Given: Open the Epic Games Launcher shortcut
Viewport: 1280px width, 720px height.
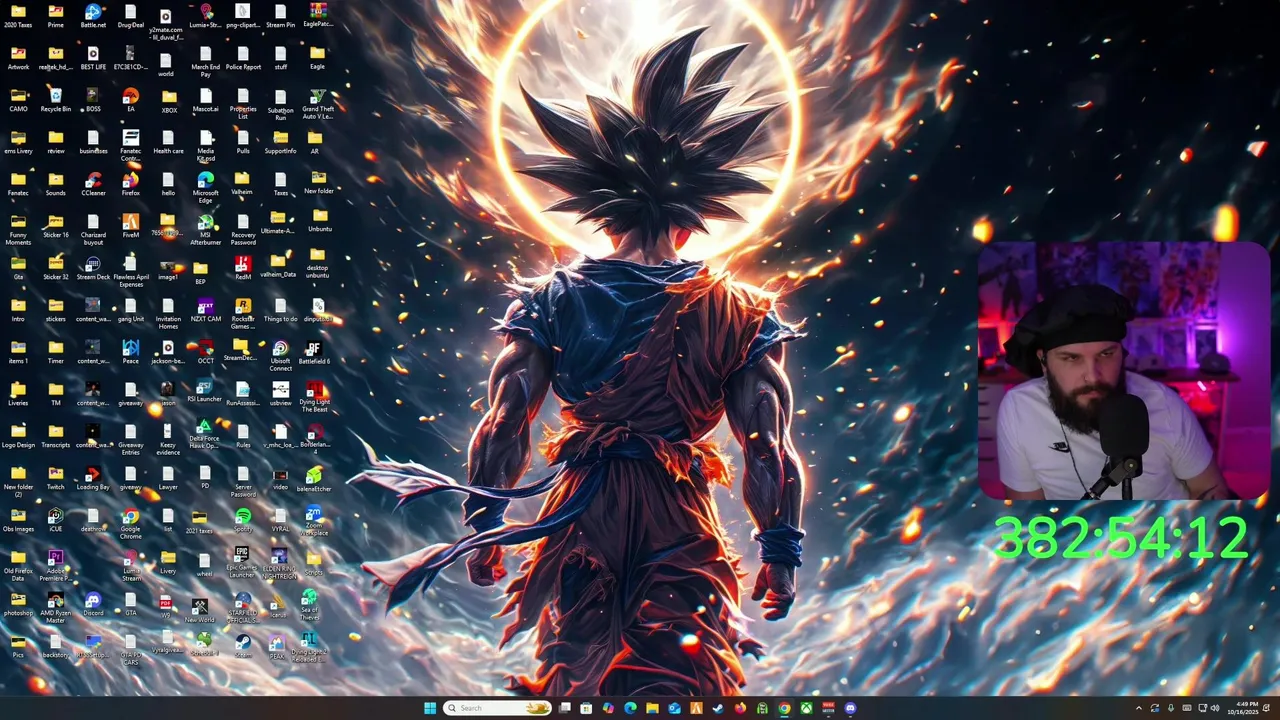Looking at the screenshot, I should [x=242, y=562].
